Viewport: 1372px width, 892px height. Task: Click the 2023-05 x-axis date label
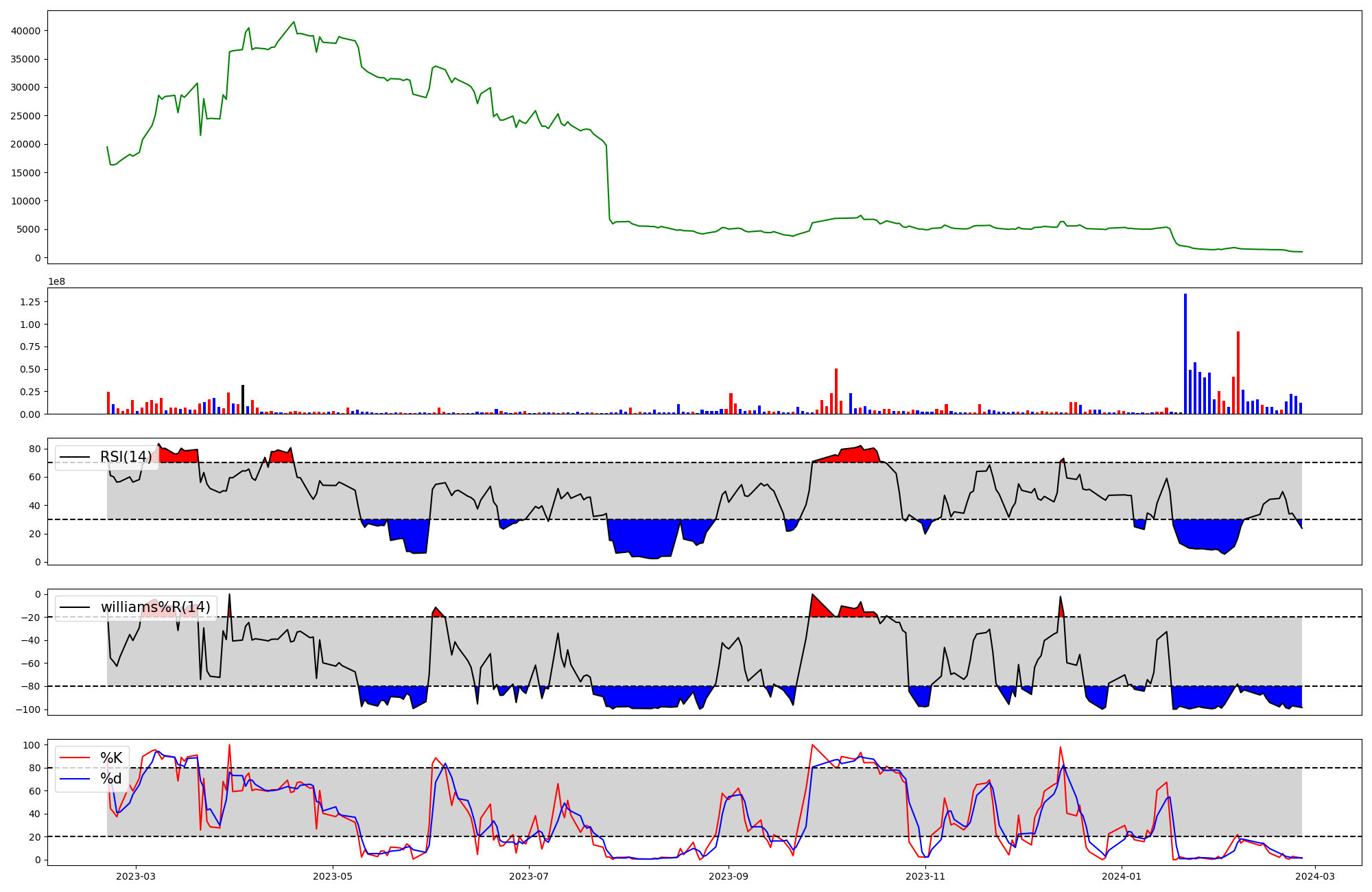point(333,876)
